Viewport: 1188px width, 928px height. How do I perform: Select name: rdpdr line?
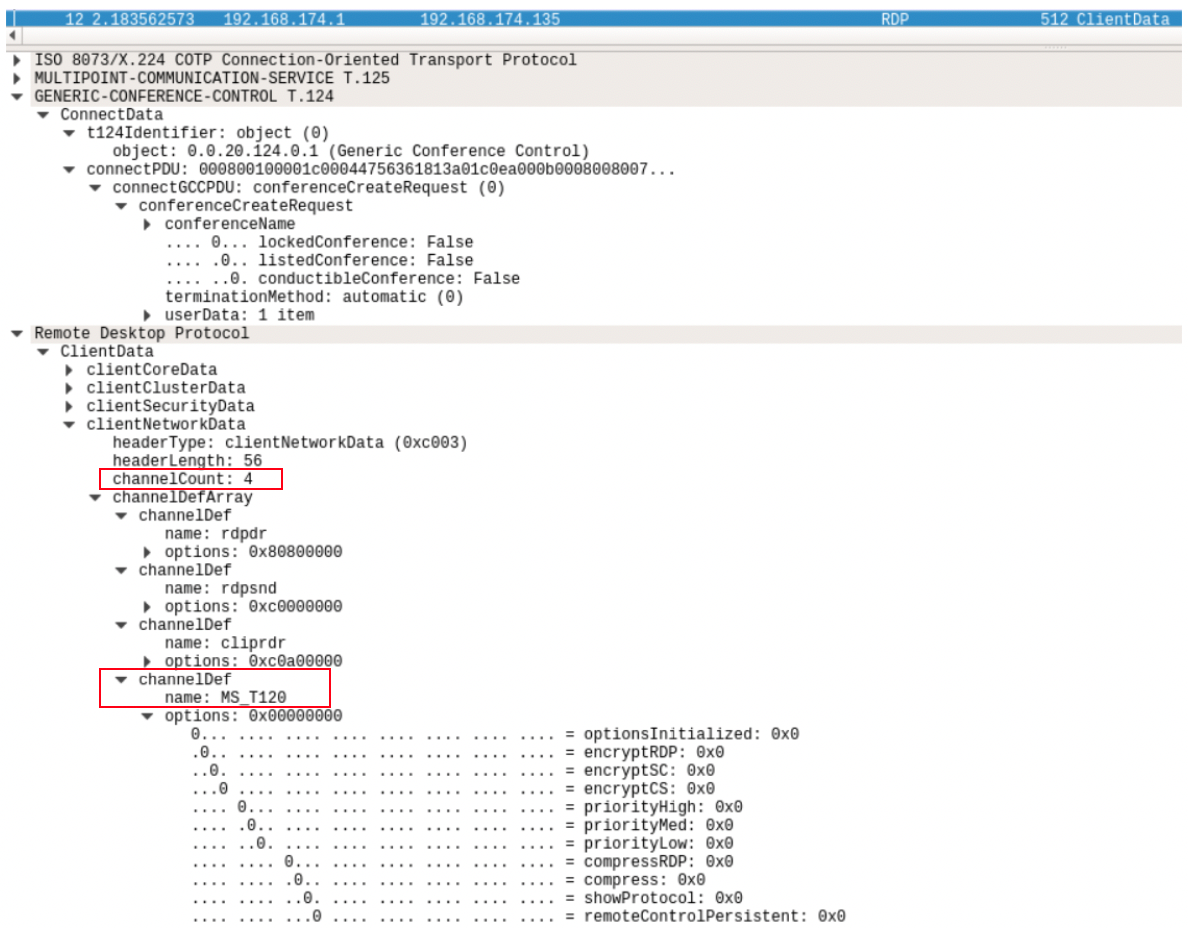click(x=216, y=534)
